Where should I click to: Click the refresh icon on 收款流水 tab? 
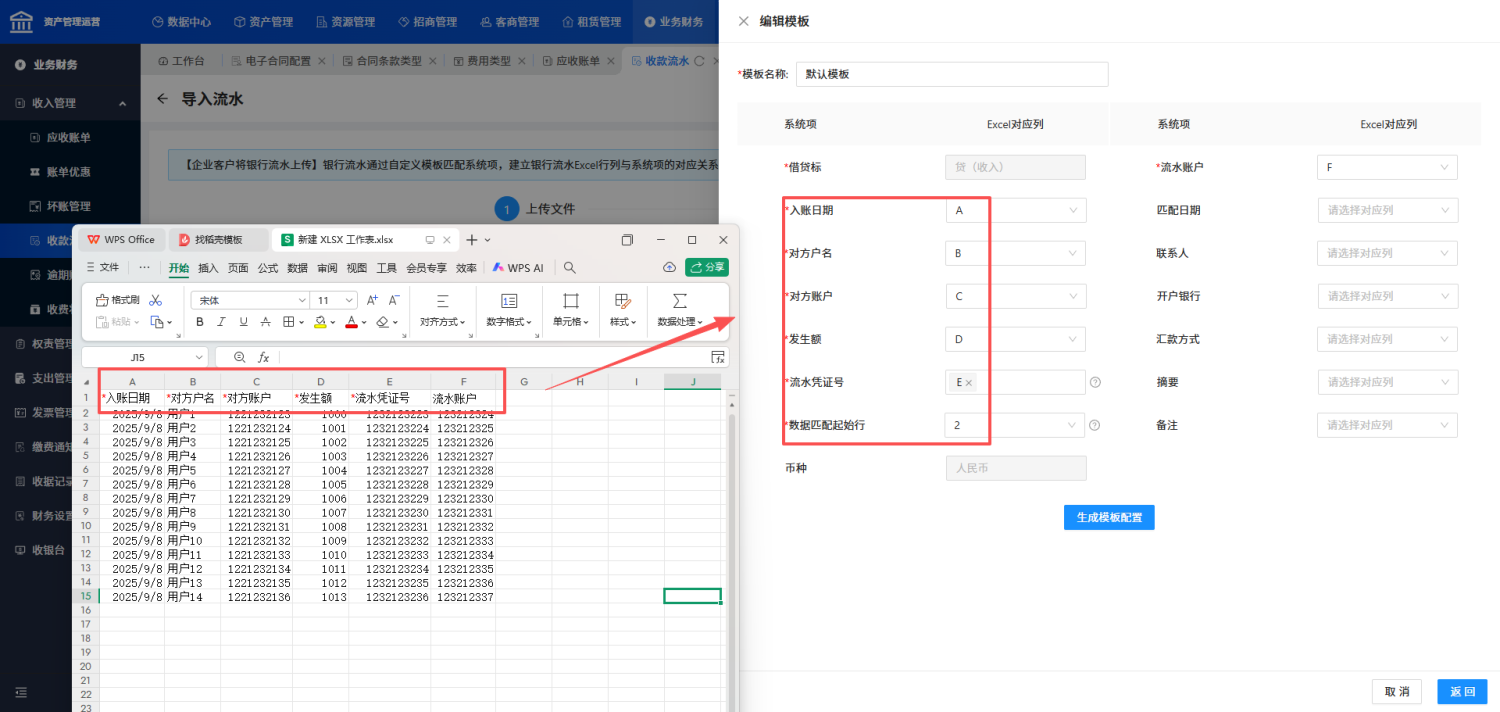point(699,61)
